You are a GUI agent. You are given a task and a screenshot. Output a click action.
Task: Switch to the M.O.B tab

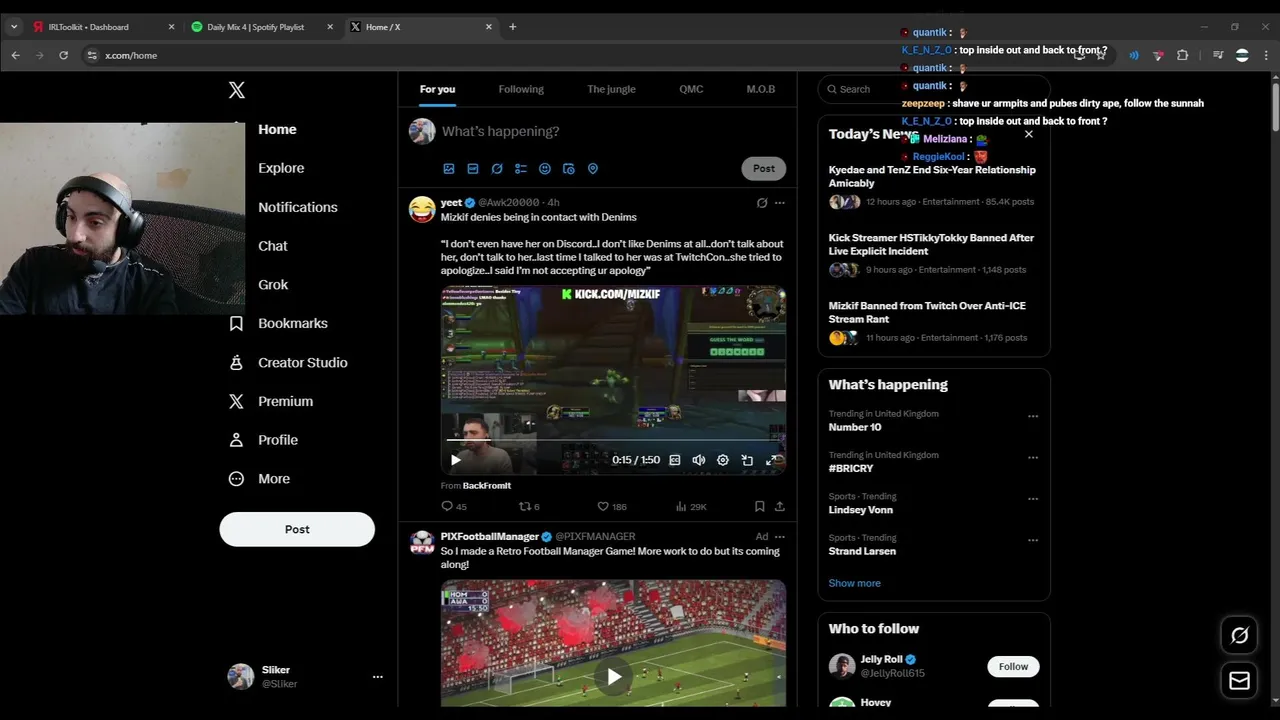[761, 89]
